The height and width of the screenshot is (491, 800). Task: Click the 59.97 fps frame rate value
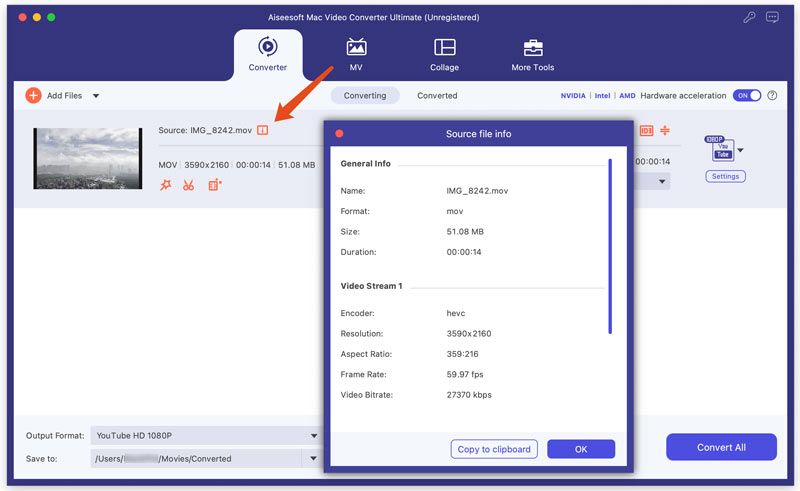[465, 375]
